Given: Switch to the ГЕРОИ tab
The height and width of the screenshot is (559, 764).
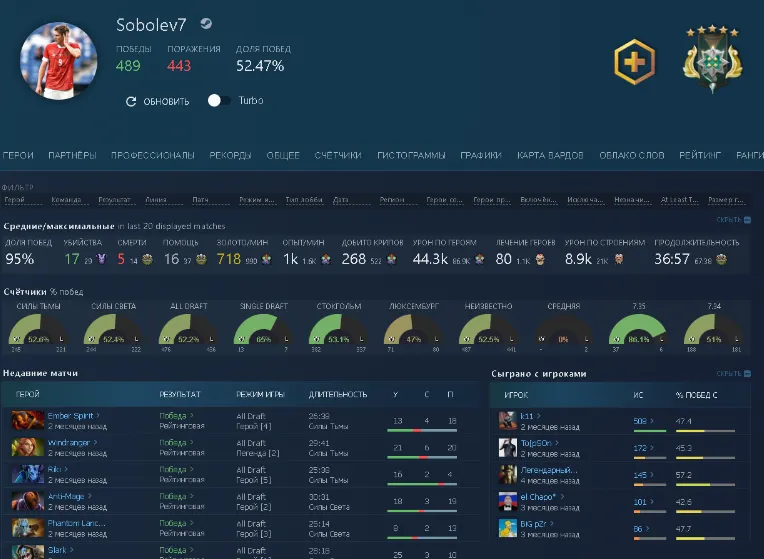Looking at the screenshot, I should pos(18,155).
